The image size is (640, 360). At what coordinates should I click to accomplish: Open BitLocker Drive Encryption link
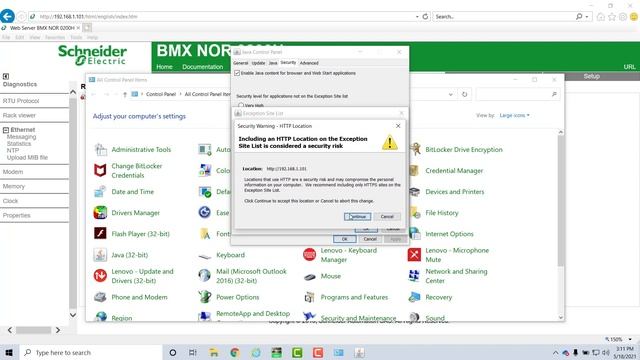(464, 149)
